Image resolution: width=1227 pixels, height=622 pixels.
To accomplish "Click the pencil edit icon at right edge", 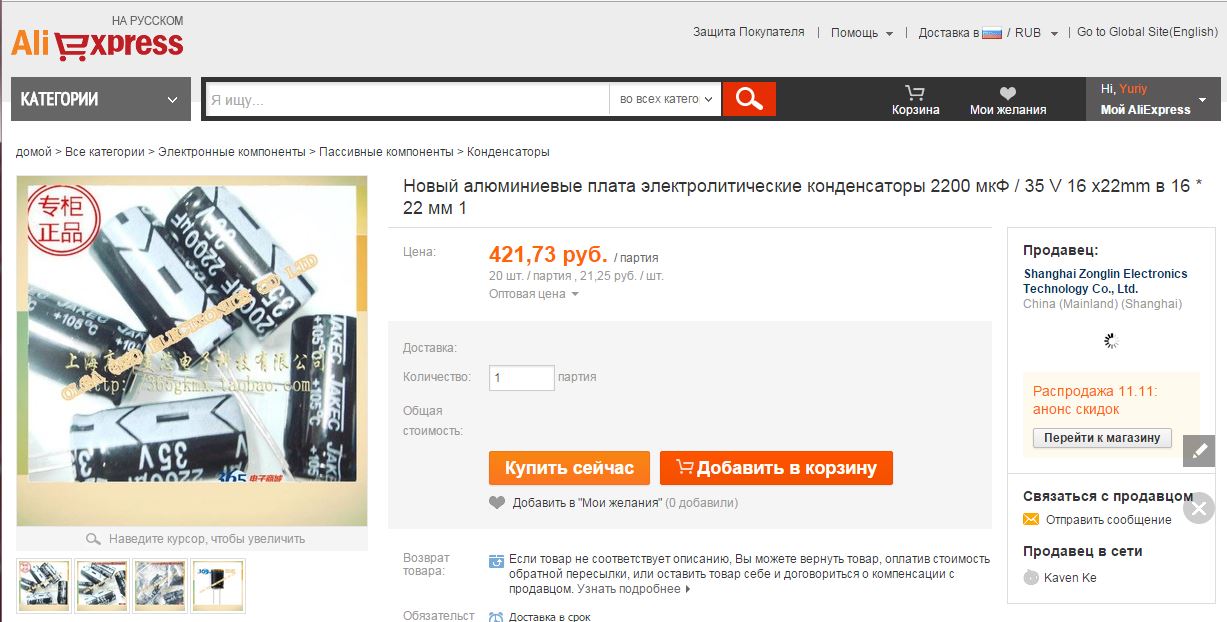I will click(1199, 451).
